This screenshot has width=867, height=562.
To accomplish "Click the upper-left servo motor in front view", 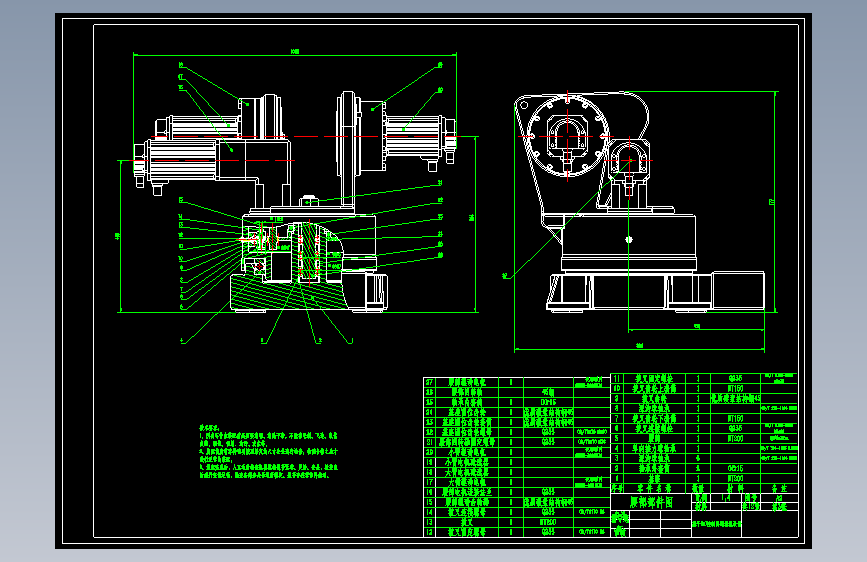I will click(x=196, y=128).
